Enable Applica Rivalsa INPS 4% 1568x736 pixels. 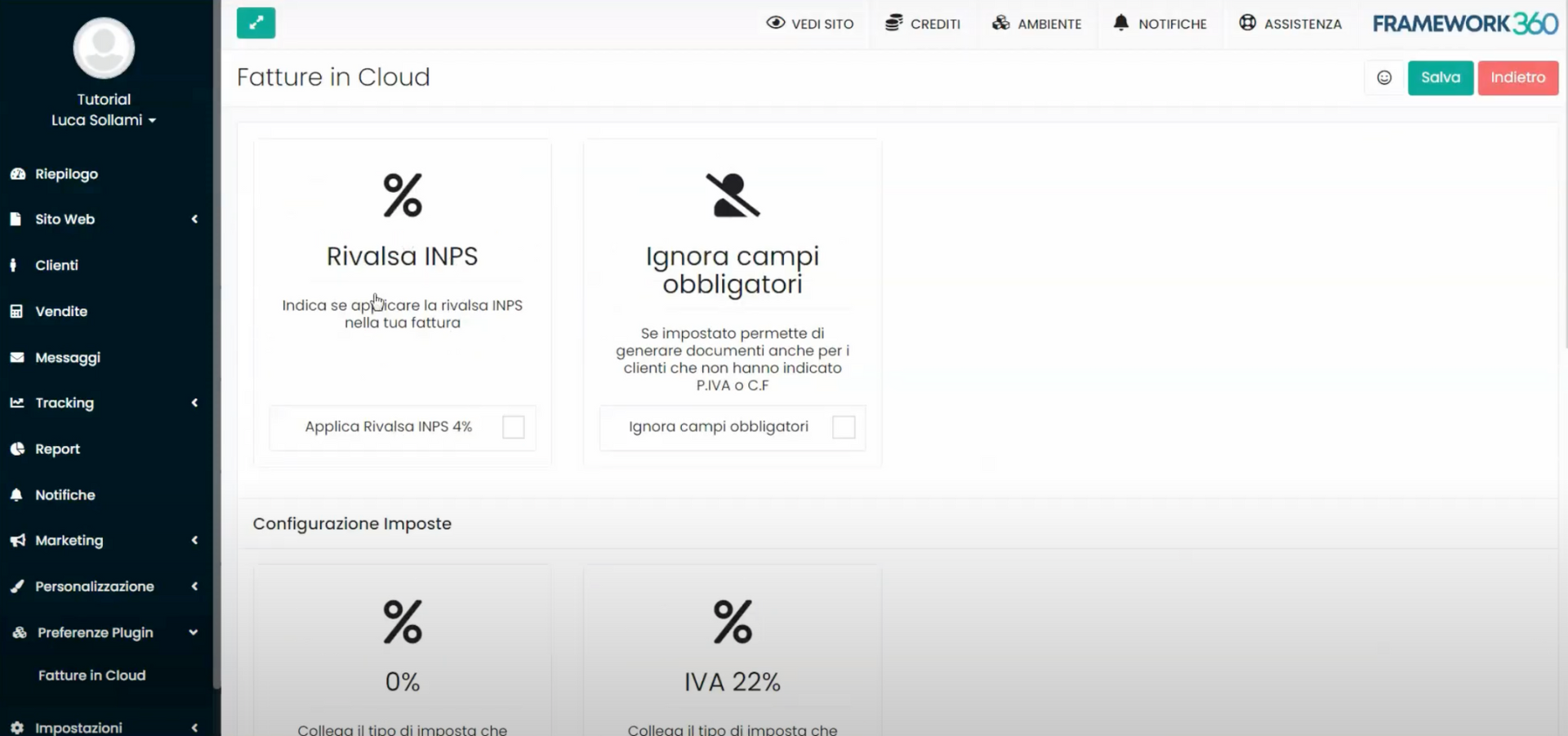tap(513, 426)
